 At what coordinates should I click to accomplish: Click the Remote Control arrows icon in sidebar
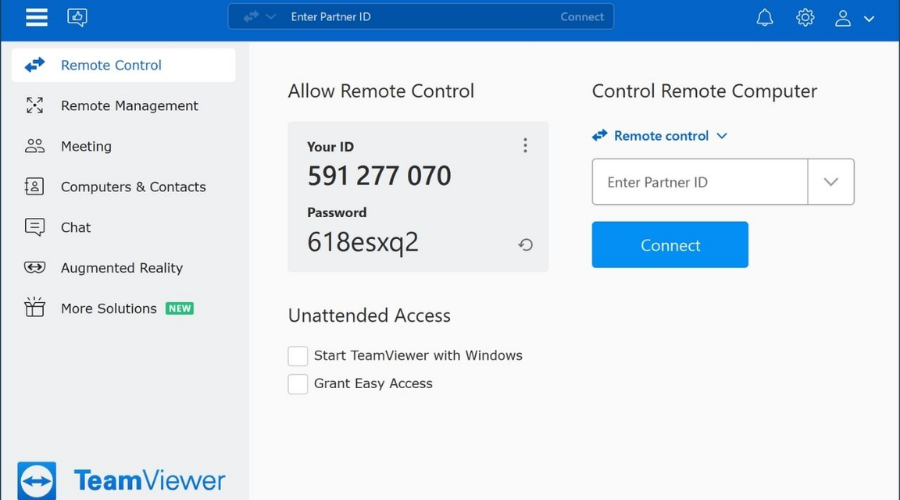pyautogui.click(x=34, y=65)
